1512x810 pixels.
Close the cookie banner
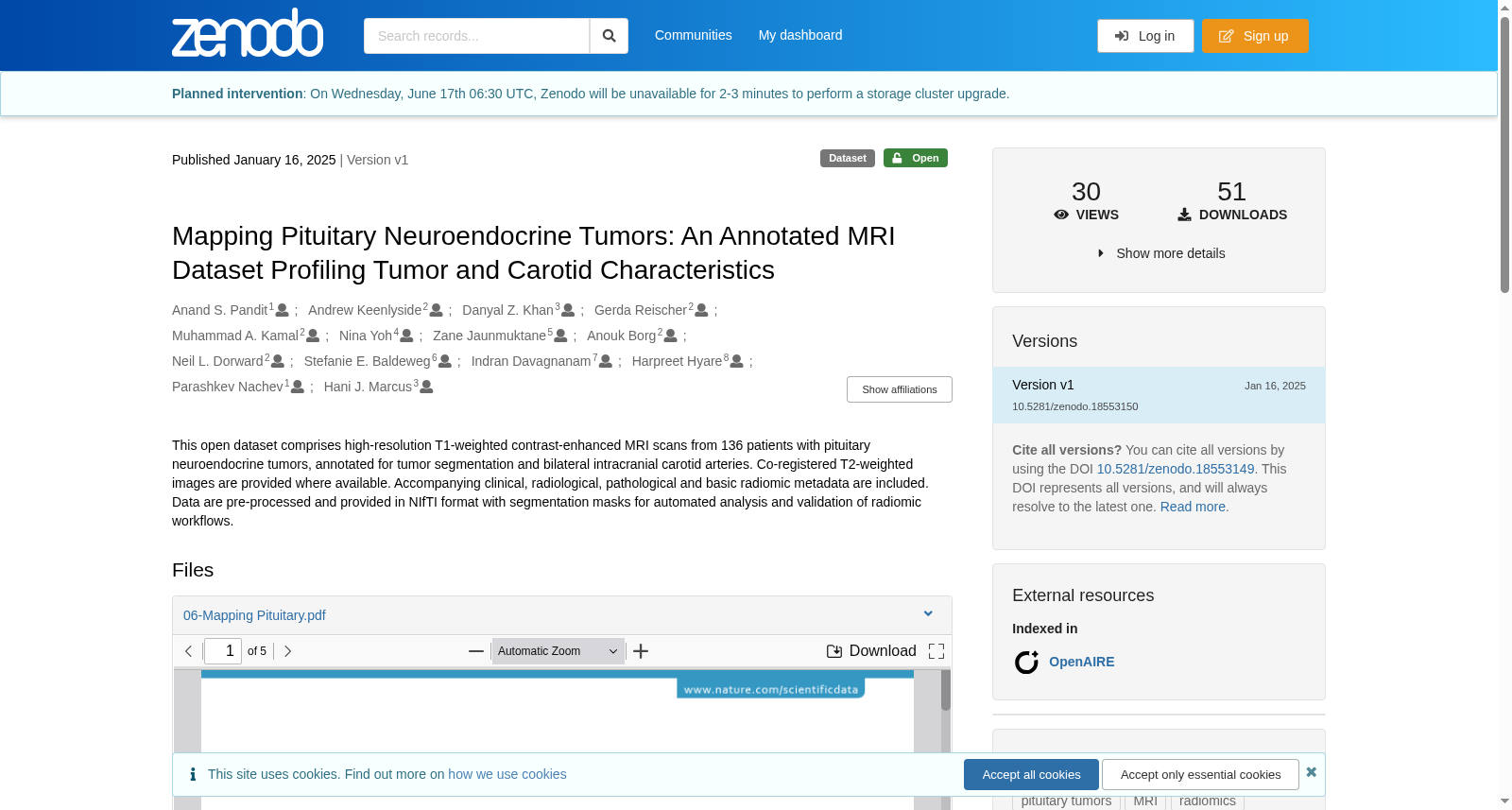[x=1311, y=772]
